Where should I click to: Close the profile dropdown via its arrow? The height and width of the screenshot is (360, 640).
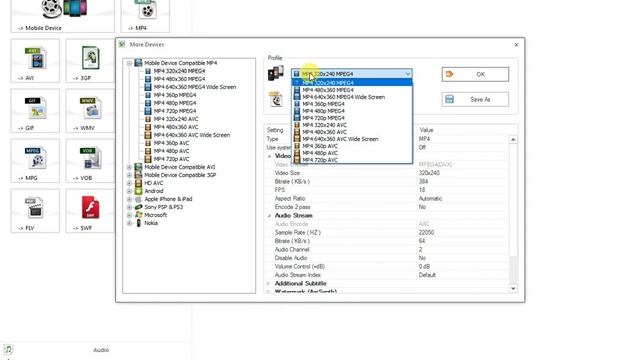[x=407, y=74]
